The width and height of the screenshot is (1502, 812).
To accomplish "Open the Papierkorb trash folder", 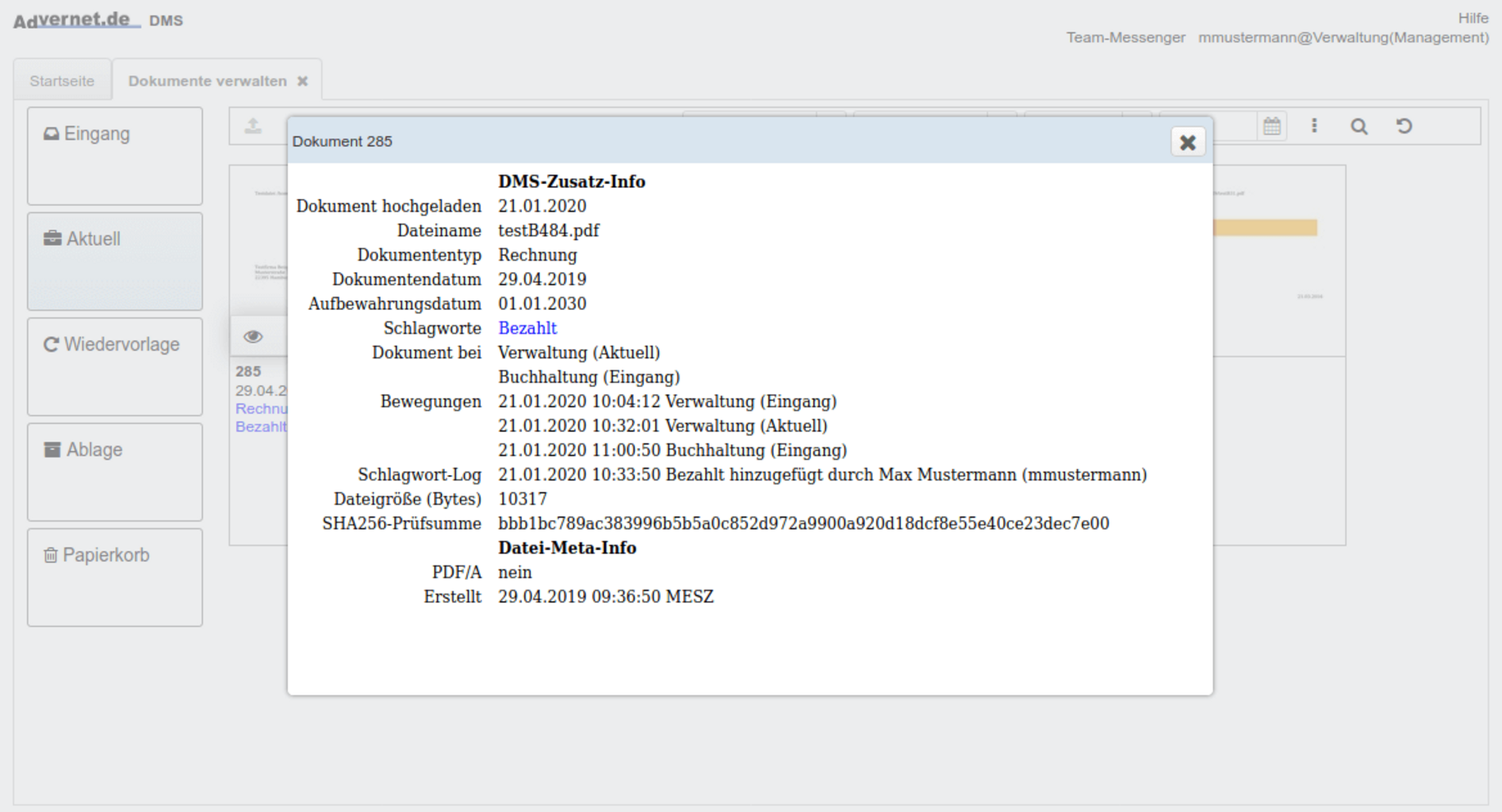I will (114, 577).
